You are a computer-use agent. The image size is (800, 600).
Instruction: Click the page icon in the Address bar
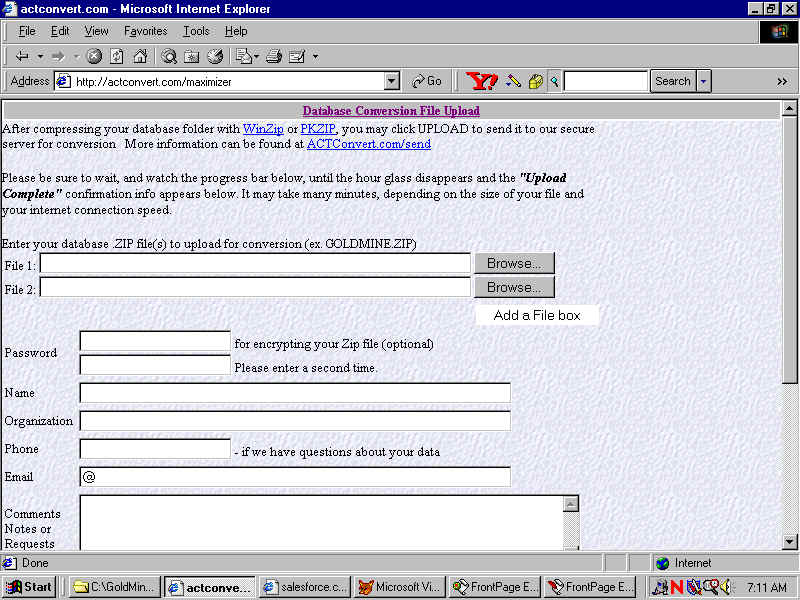(63, 81)
